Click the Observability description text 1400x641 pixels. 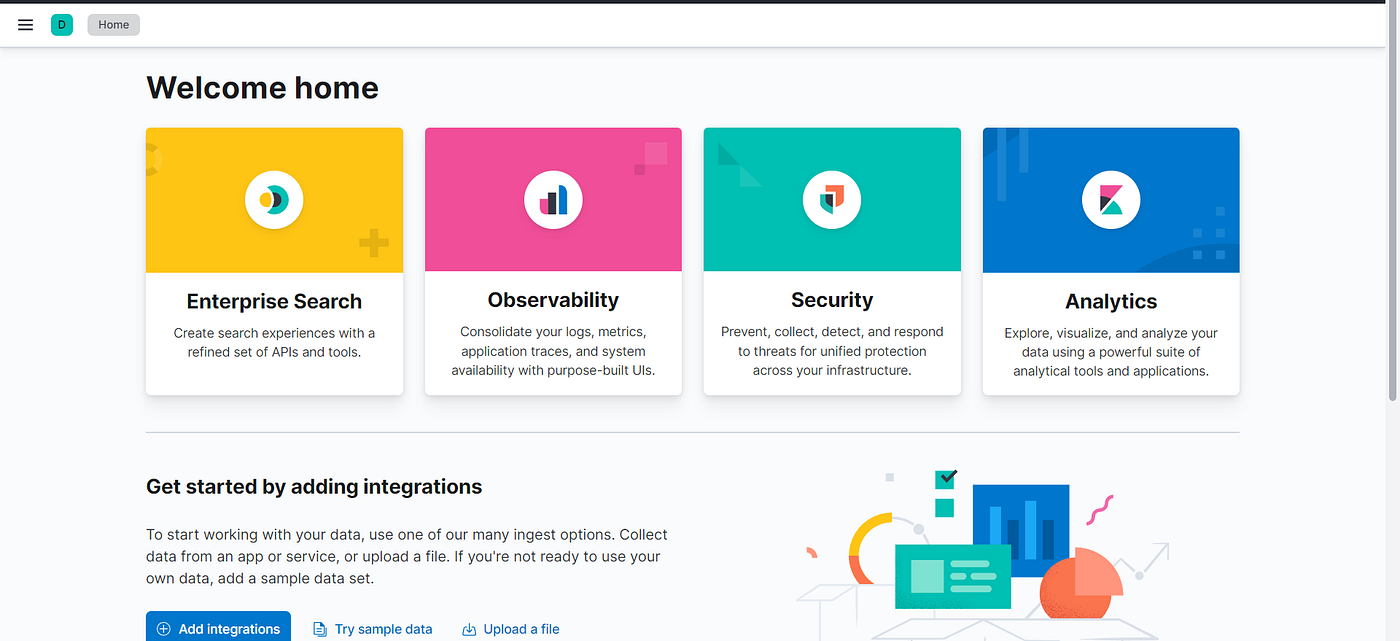click(x=553, y=352)
